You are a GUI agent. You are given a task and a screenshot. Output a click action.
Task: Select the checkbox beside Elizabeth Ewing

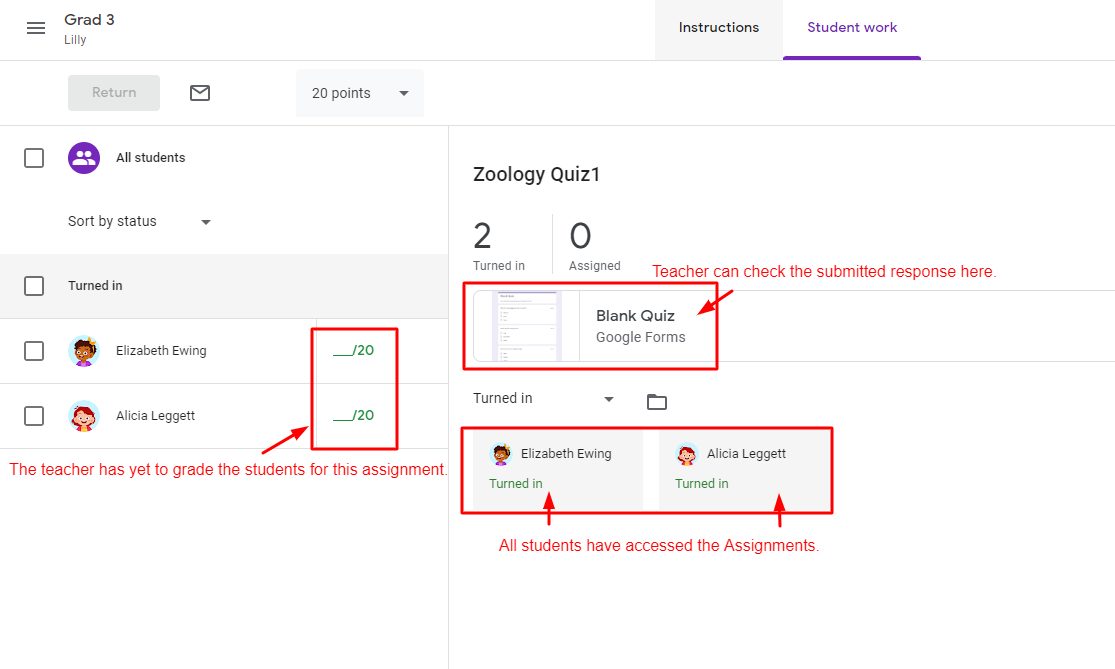33,351
